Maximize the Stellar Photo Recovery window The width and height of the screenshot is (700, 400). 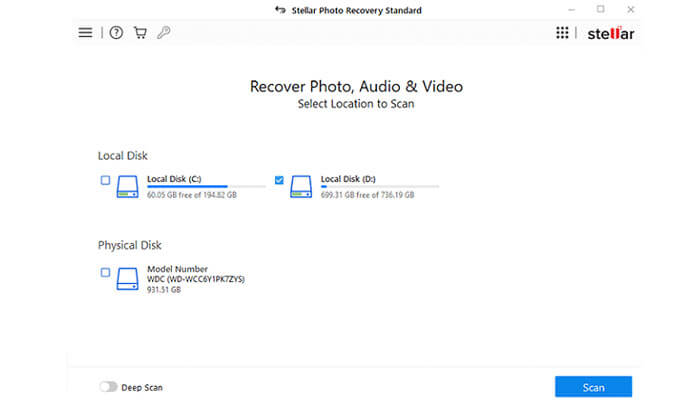[600, 9]
